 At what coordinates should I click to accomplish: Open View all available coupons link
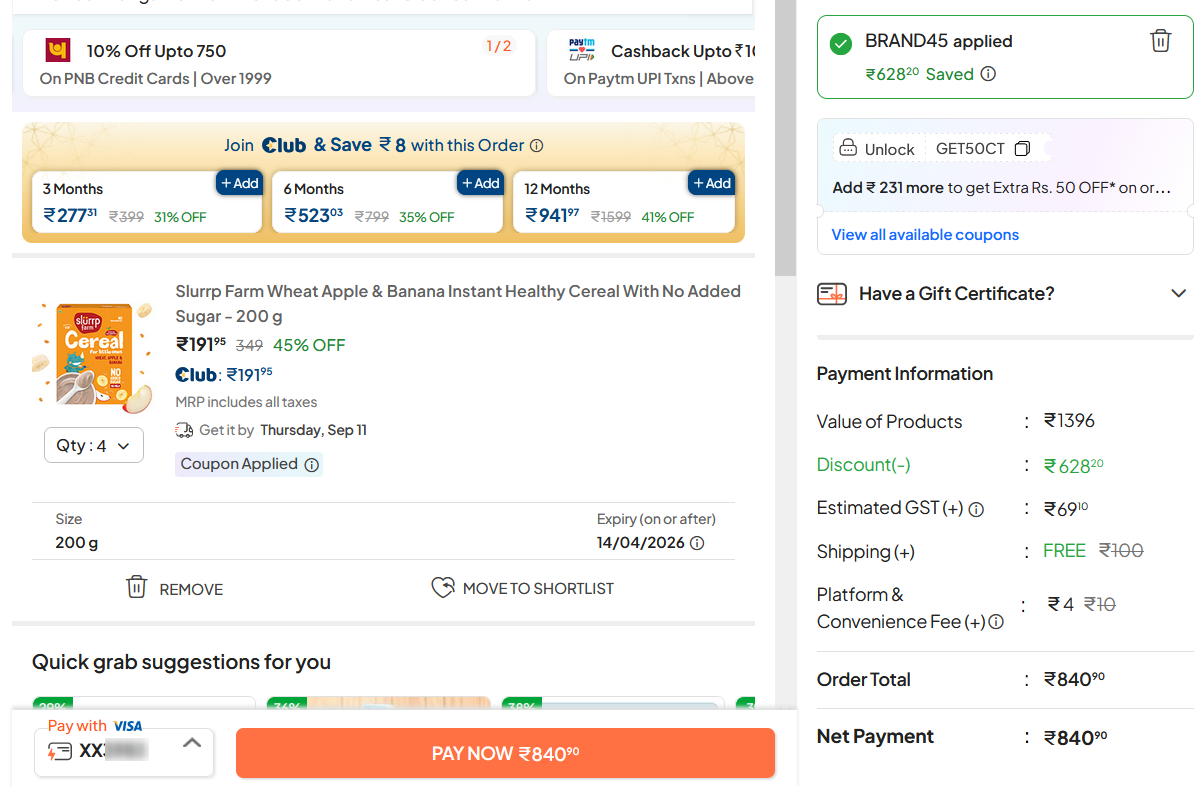pyautogui.click(x=925, y=235)
